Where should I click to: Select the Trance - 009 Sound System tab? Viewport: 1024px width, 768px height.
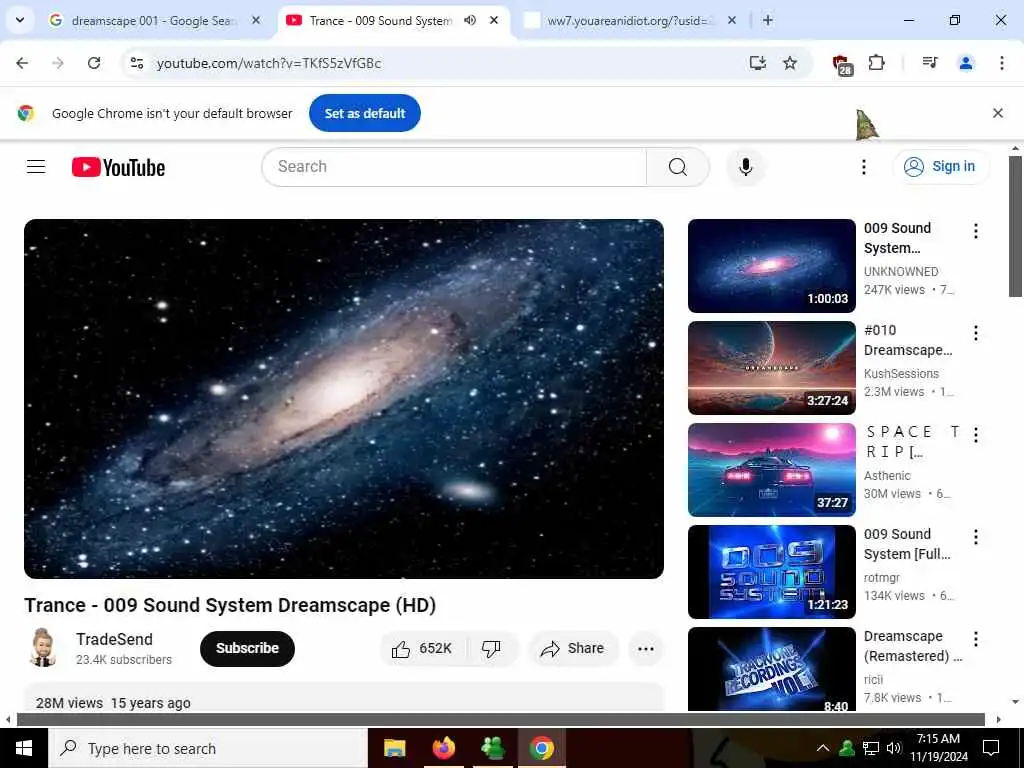pos(379,21)
